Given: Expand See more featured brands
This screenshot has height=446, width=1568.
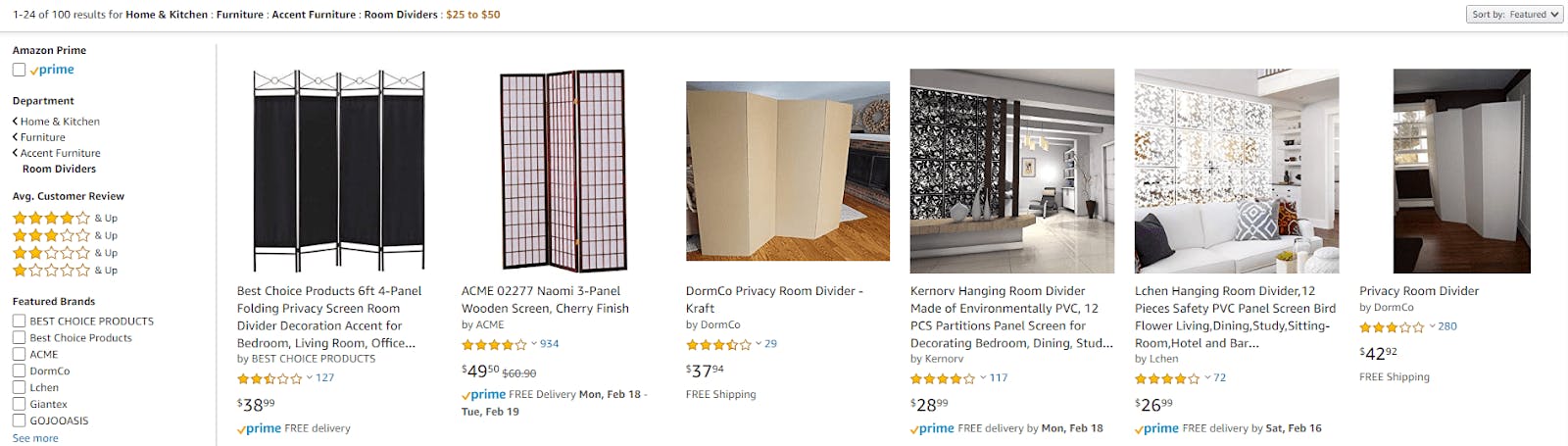Looking at the screenshot, I should (35, 438).
